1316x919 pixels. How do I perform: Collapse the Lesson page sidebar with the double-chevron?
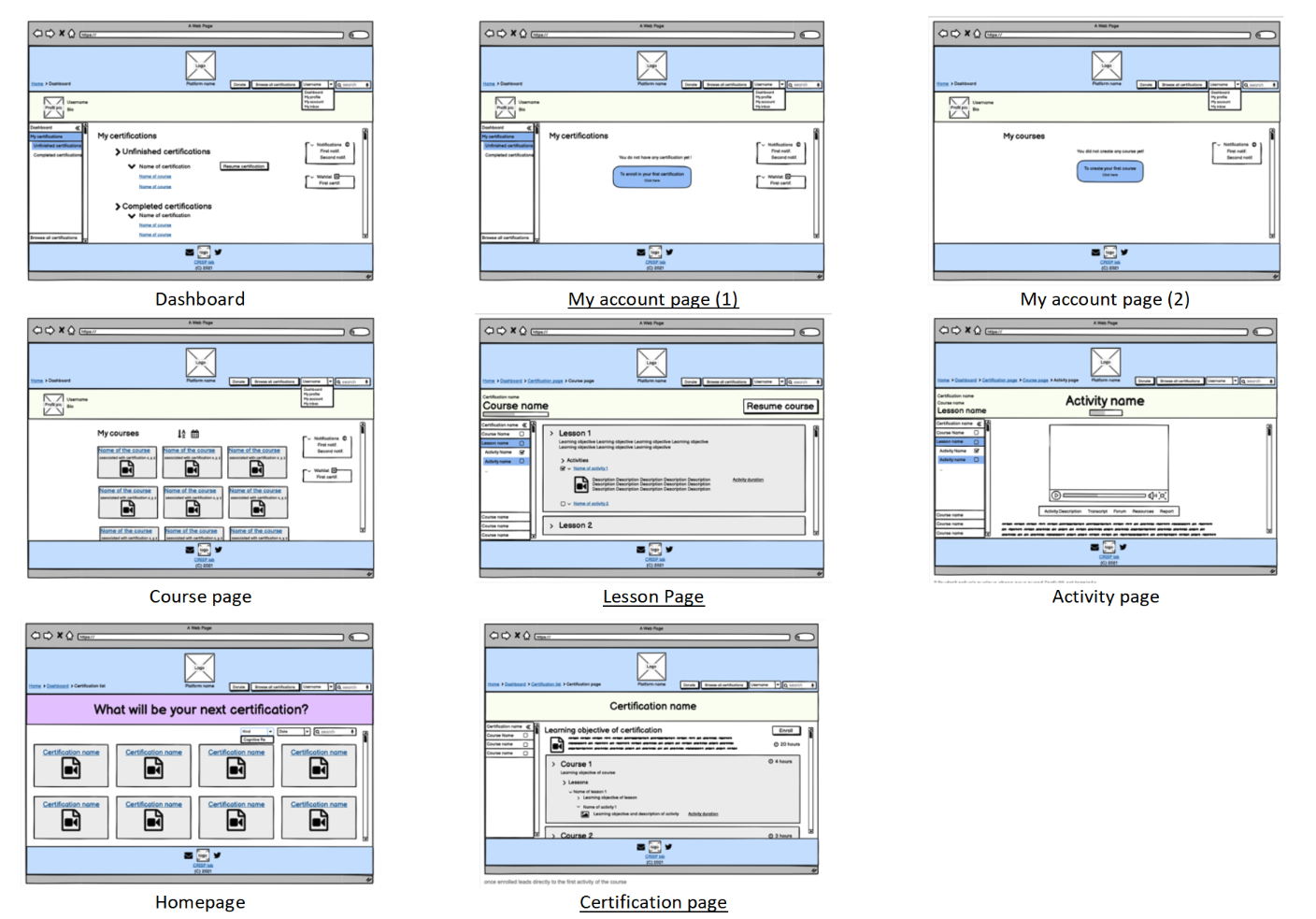524,426
